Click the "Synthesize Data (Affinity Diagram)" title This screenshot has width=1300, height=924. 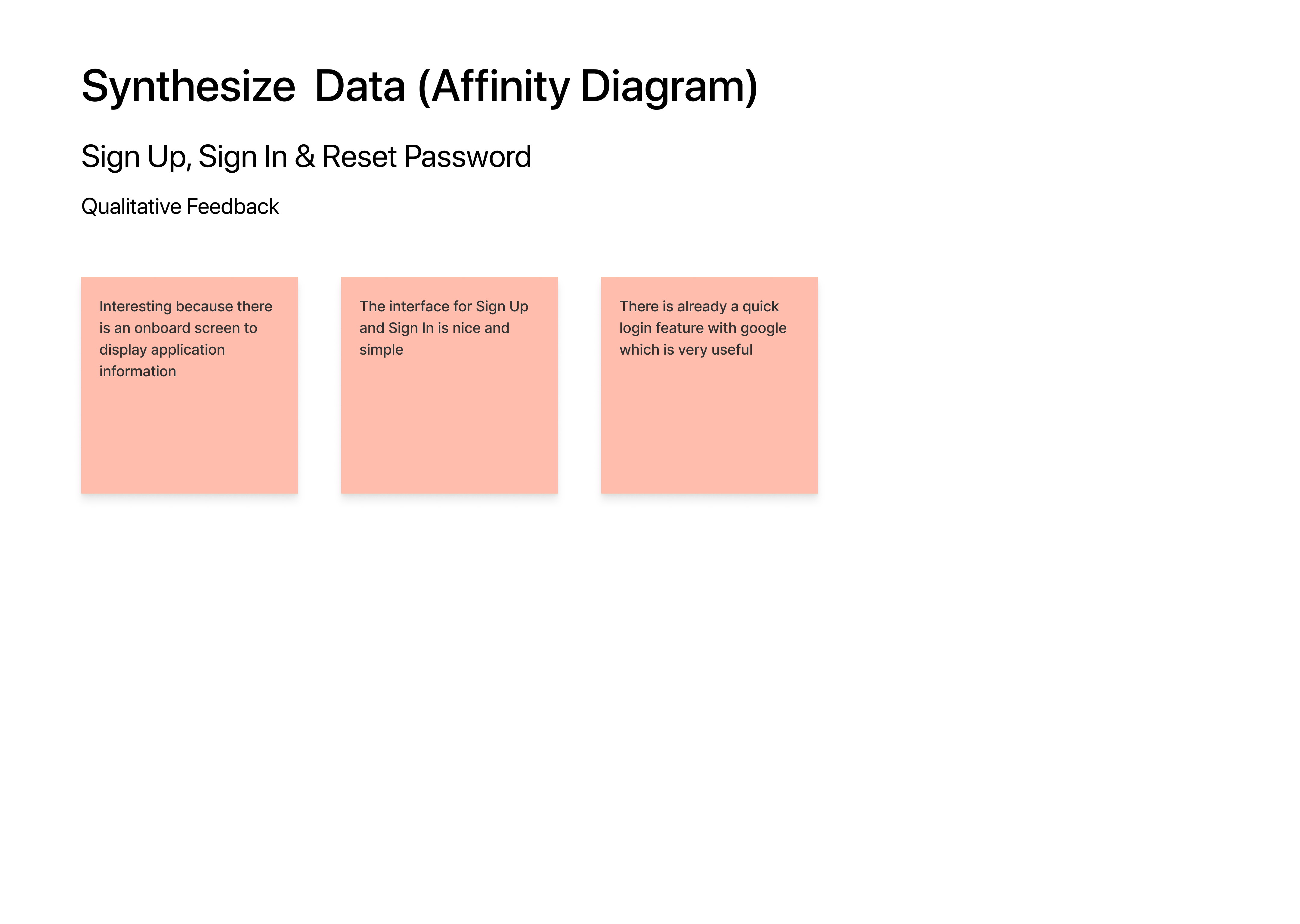pyautogui.click(x=419, y=87)
